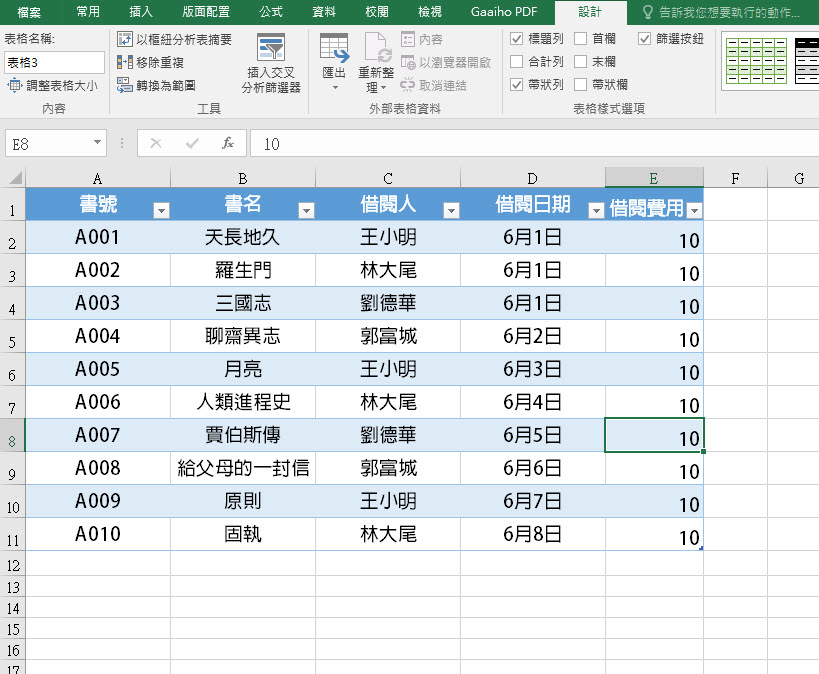Open the 書名 column filter dropdown

point(306,210)
